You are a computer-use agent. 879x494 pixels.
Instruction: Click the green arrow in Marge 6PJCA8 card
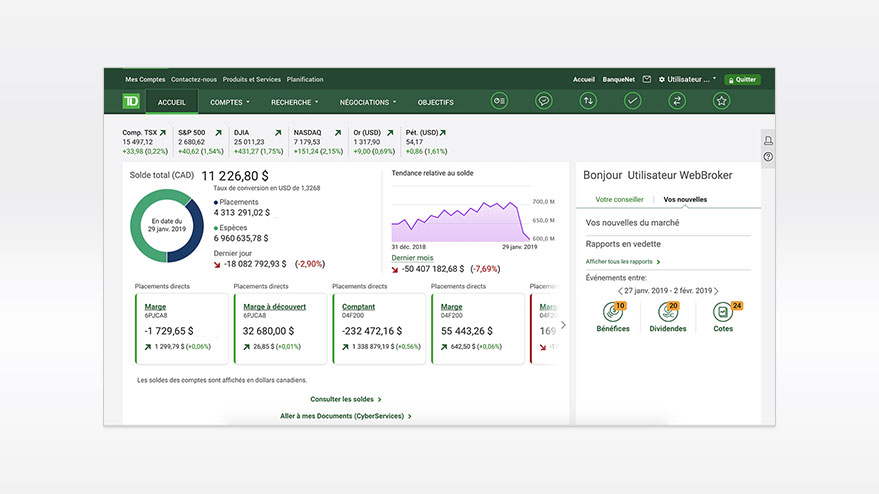pos(148,347)
